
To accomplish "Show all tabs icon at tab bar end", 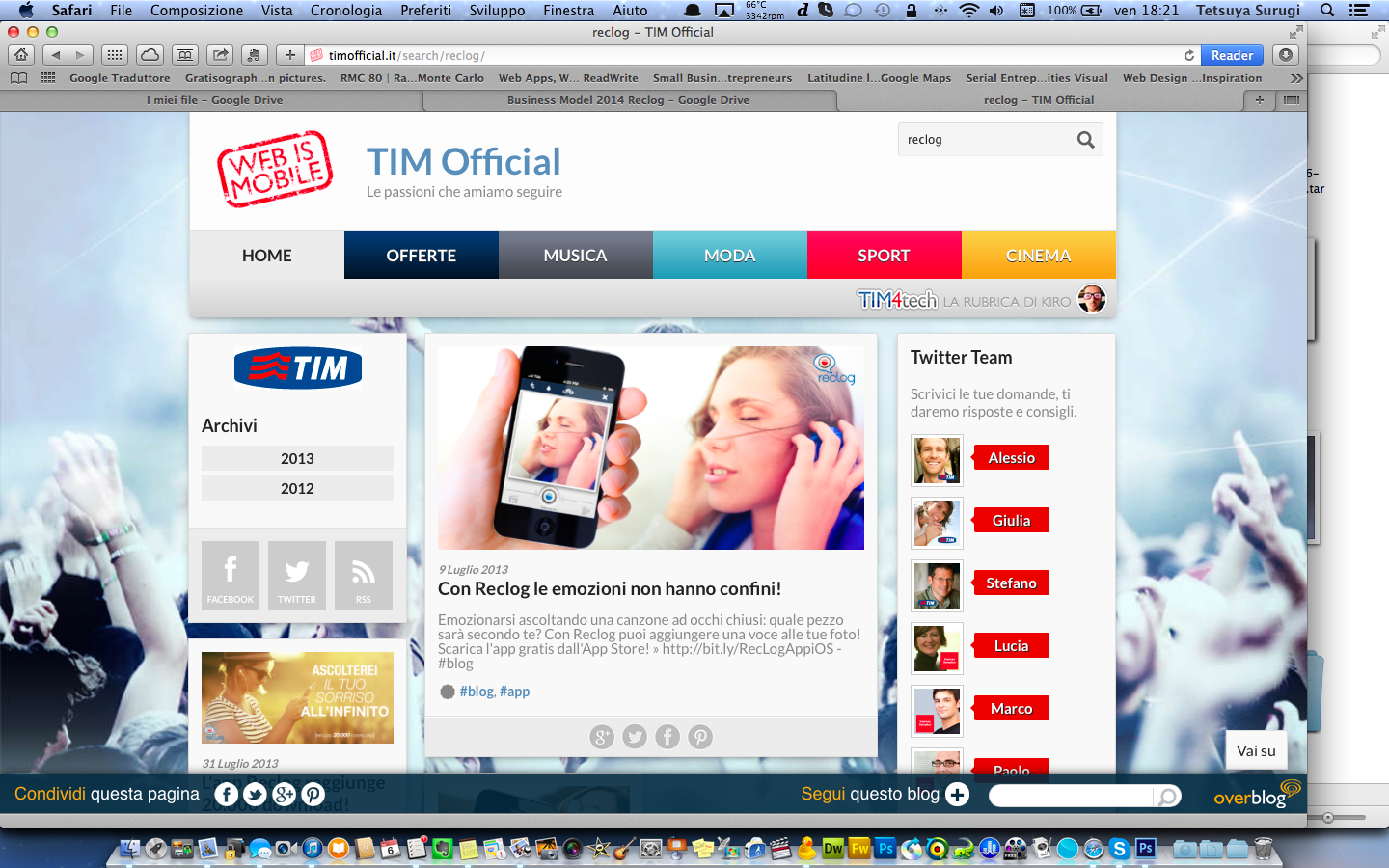I will coord(1292,99).
